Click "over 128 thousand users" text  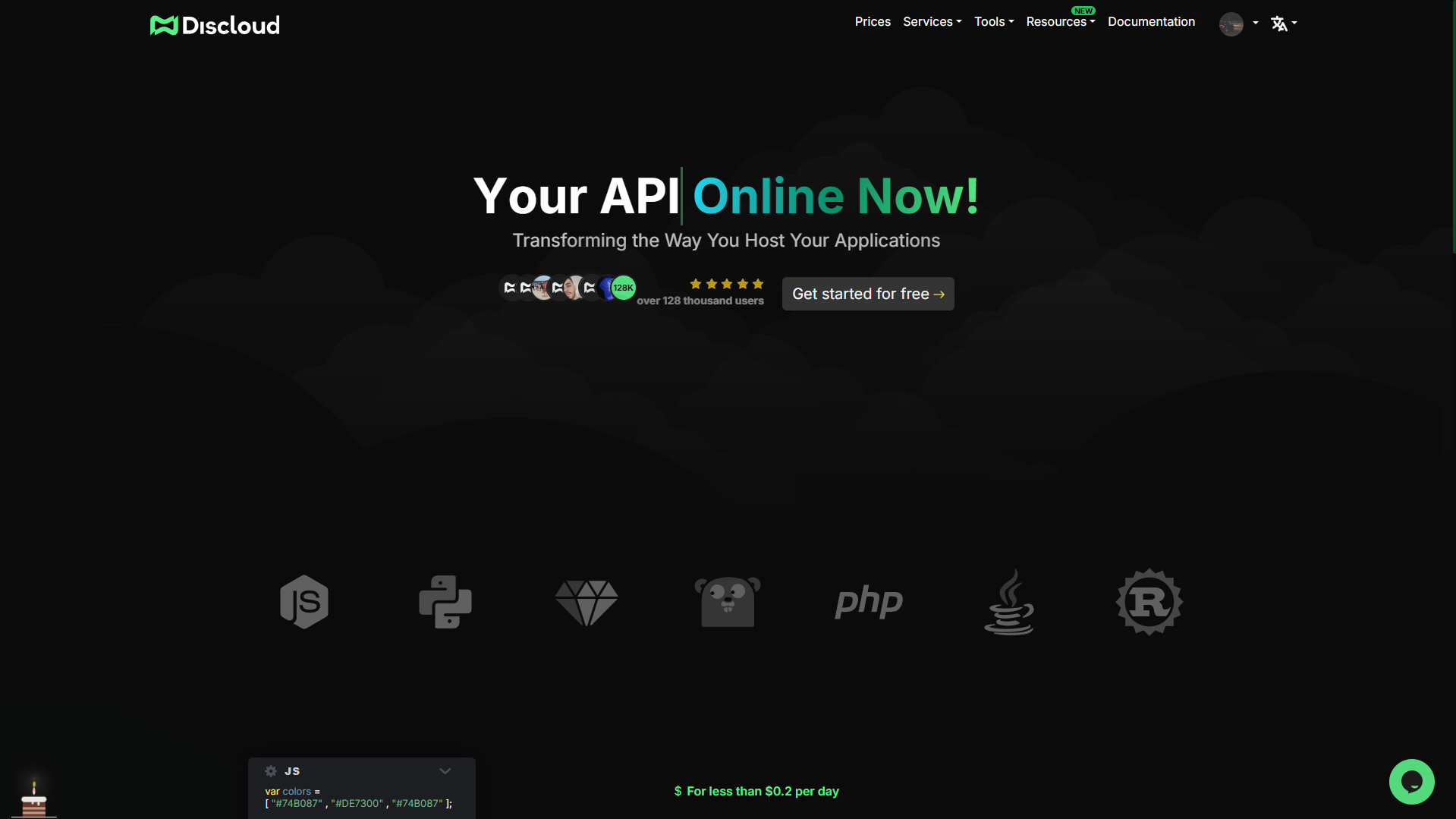(700, 301)
